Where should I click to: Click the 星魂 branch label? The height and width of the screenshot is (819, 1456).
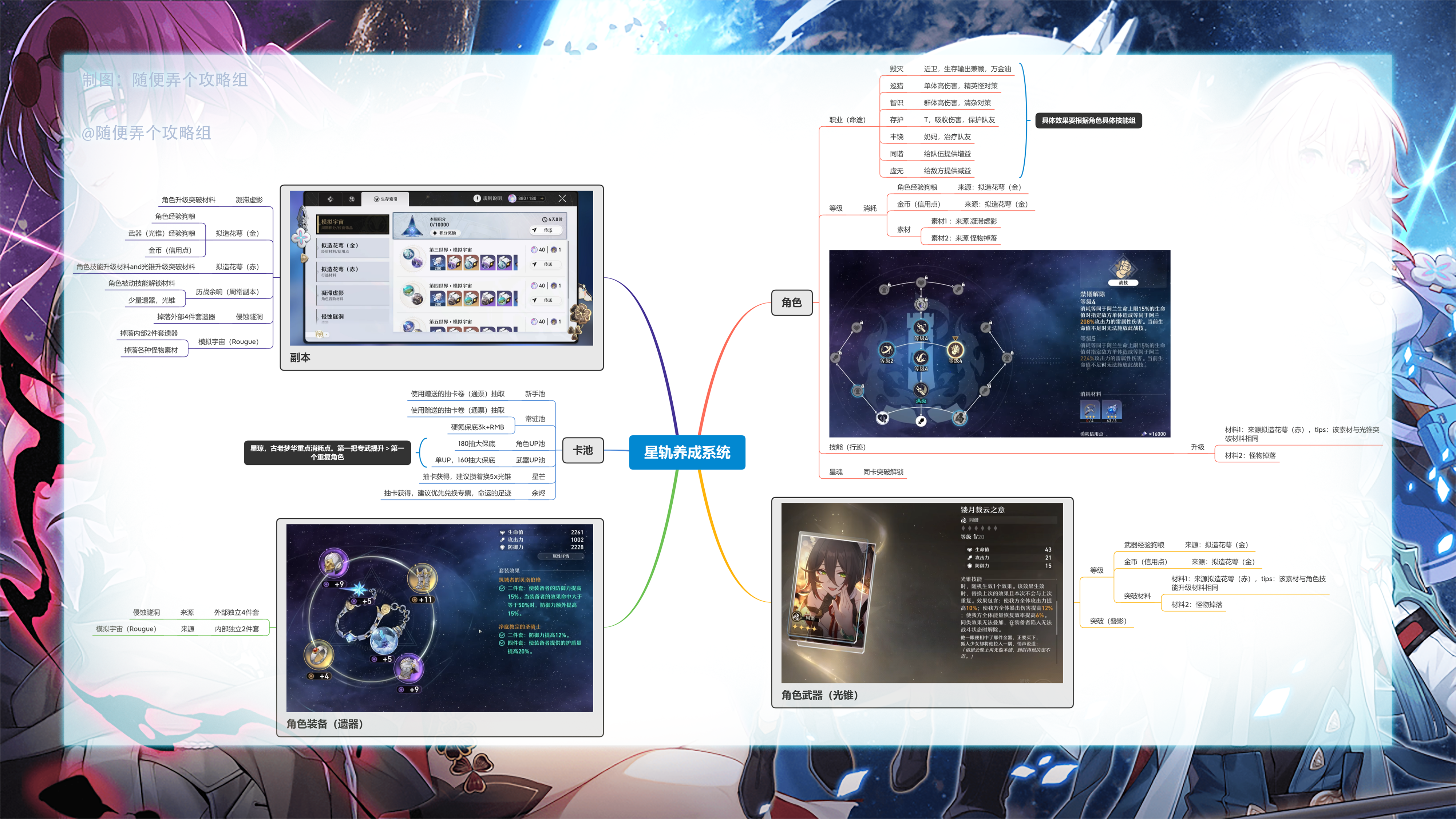point(835,472)
